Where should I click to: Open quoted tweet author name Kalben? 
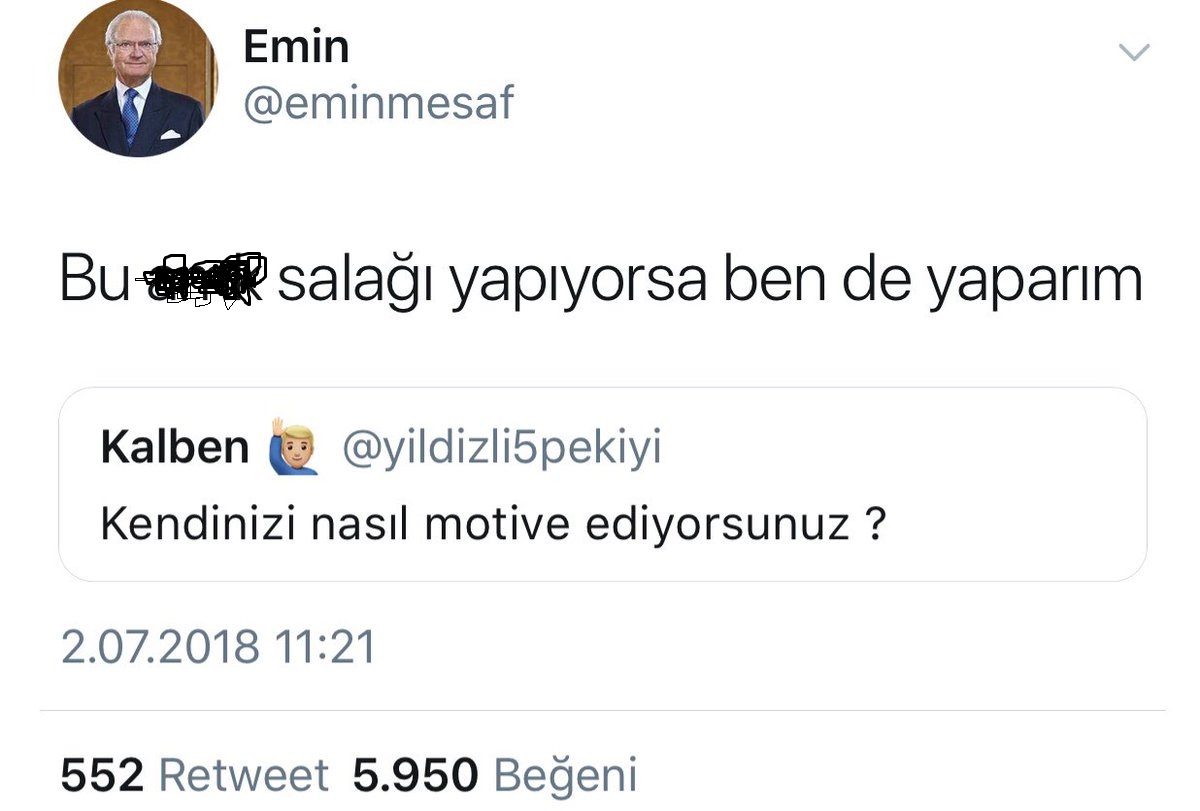(x=175, y=448)
